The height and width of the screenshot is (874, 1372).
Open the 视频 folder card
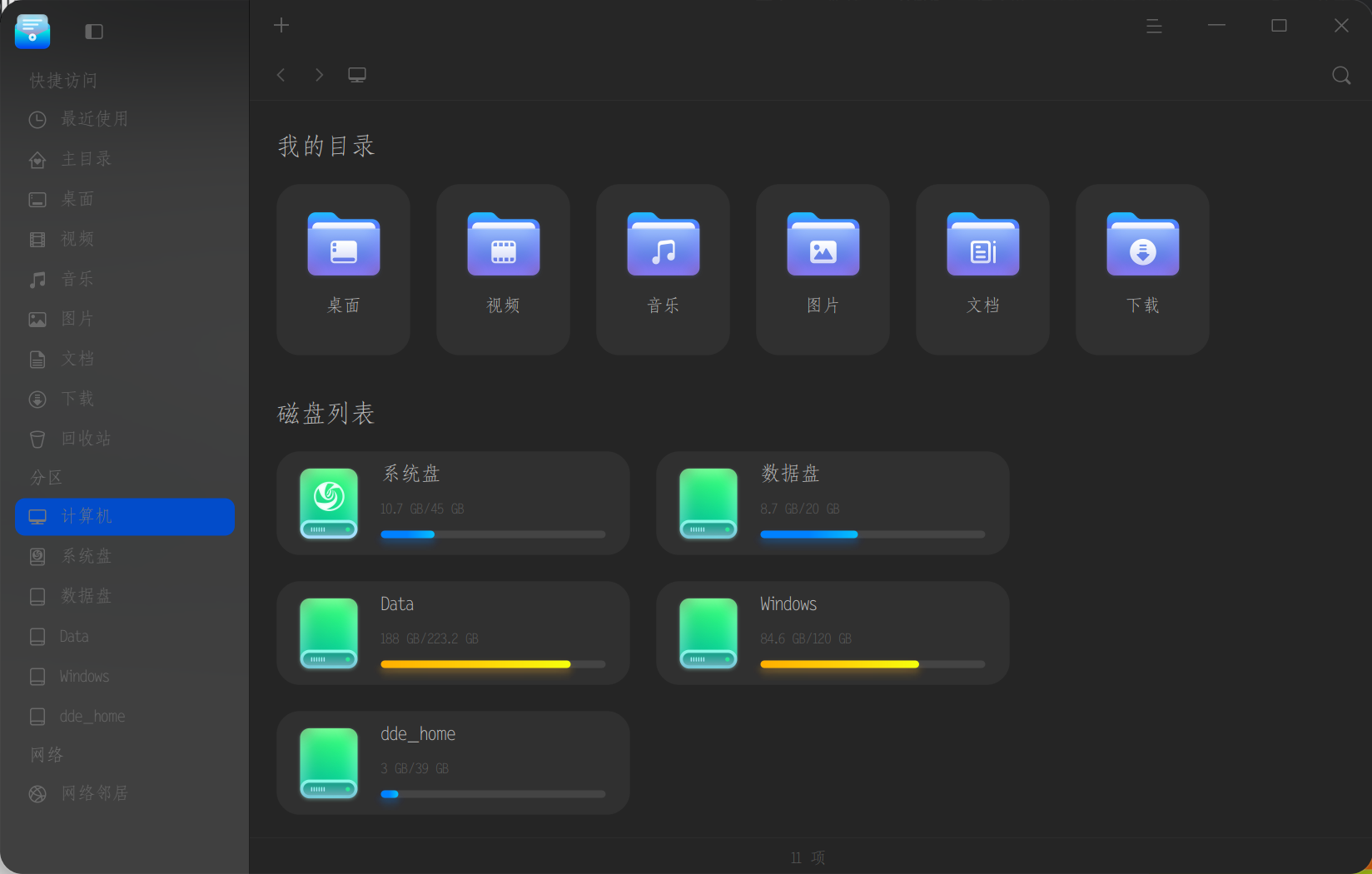tap(504, 270)
